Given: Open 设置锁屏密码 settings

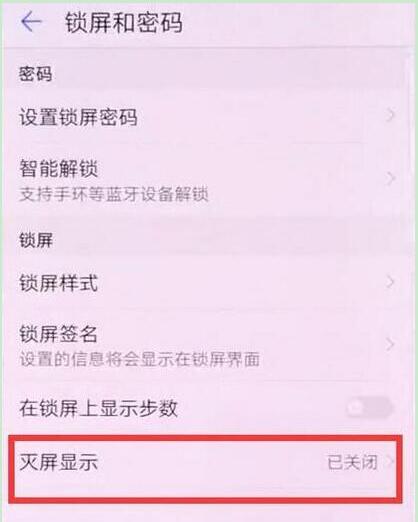Looking at the screenshot, I should 209,117.
